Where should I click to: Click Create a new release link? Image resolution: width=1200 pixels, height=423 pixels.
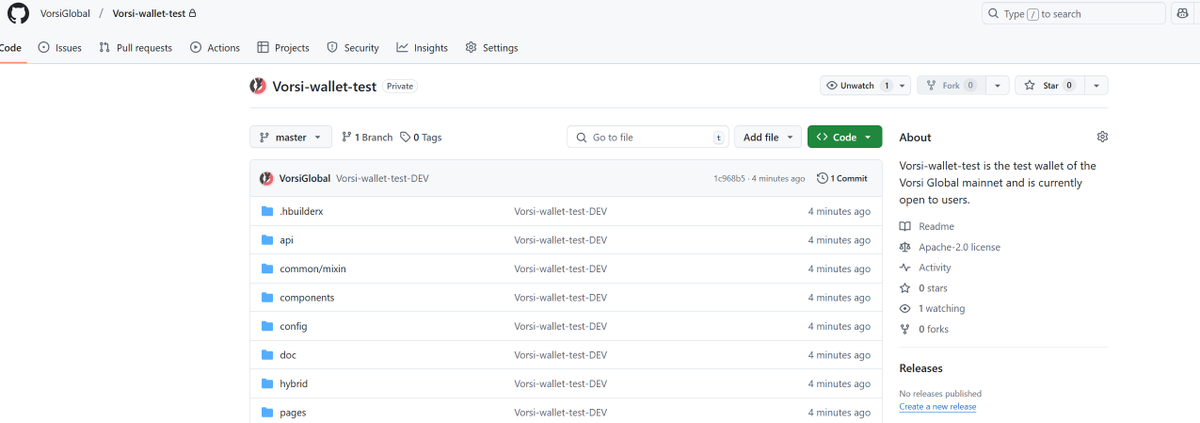click(x=938, y=407)
